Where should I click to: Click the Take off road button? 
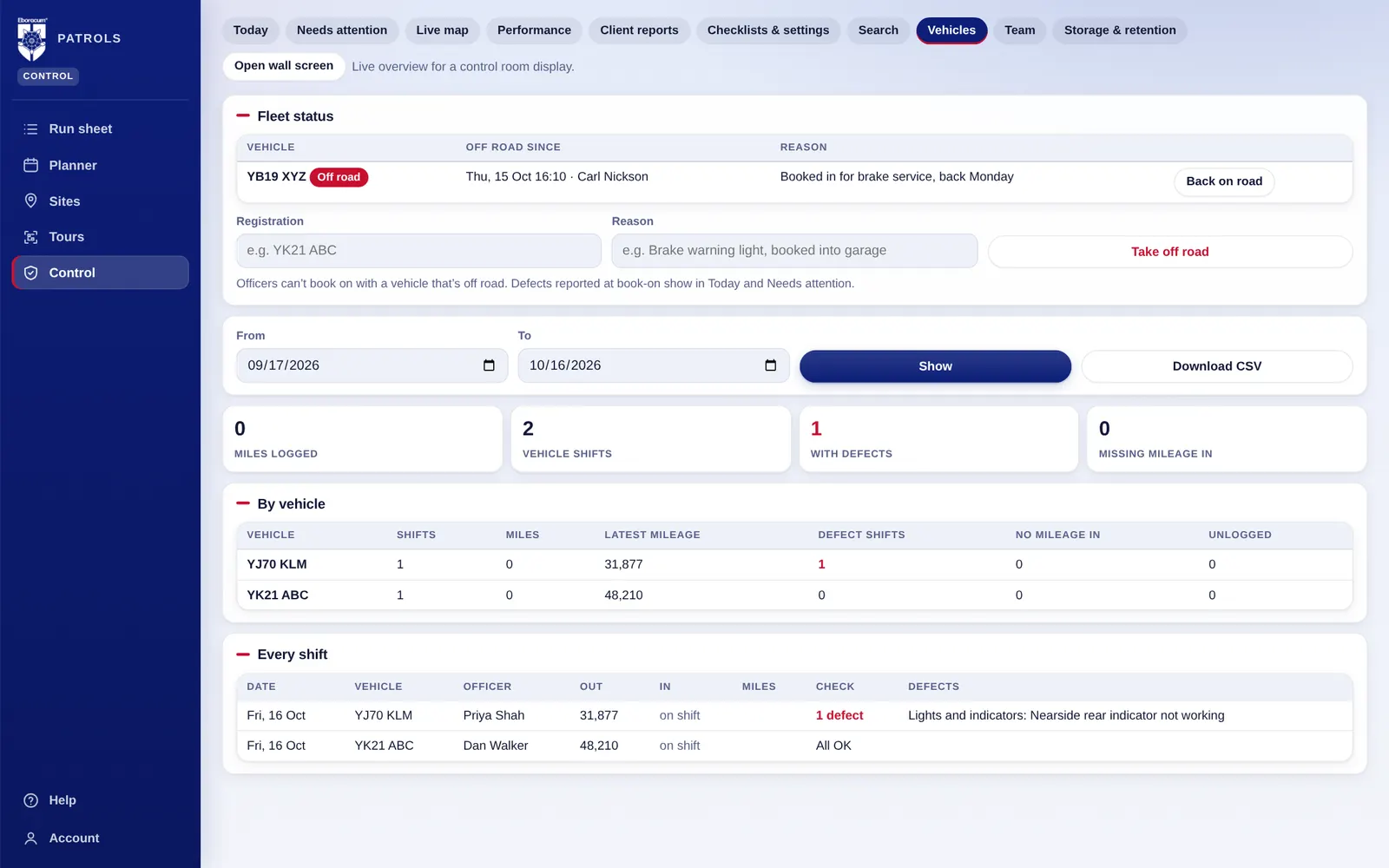pyautogui.click(x=1169, y=252)
